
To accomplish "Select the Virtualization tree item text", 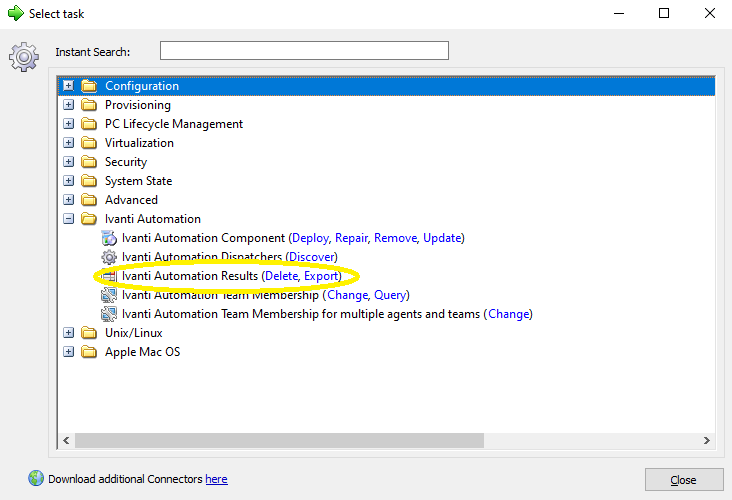I will (139, 143).
